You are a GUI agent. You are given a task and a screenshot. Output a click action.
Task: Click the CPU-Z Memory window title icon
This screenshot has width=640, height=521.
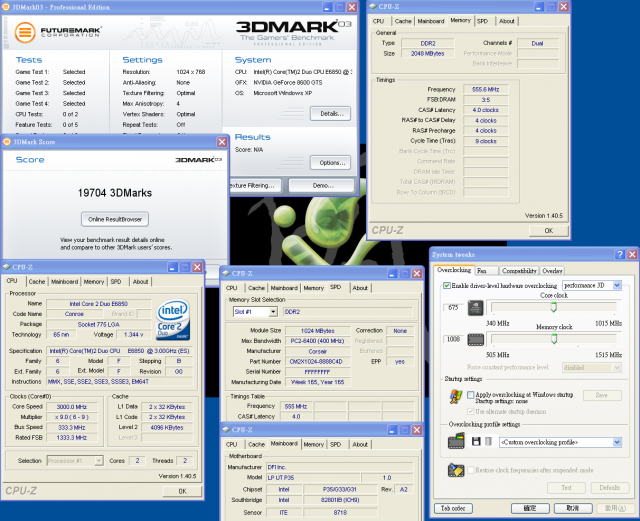(373, 7)
